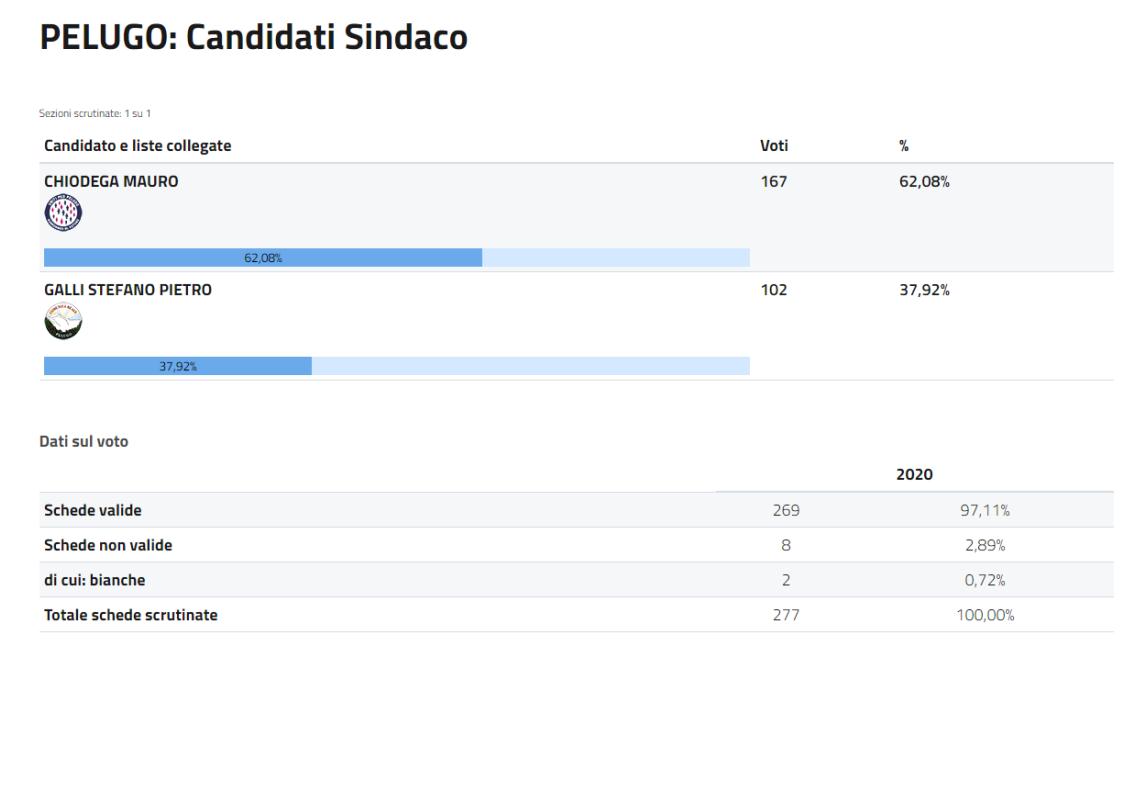Screen dimensions: 1122x793
Task: Click the 277 total ballots value
Action: point(786,615)
